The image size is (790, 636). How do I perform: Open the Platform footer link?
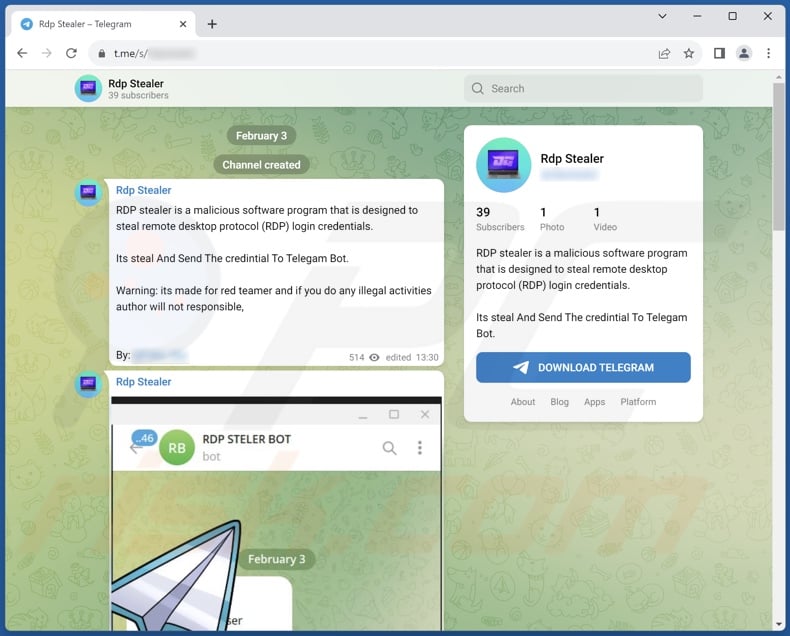coord(638,402)
